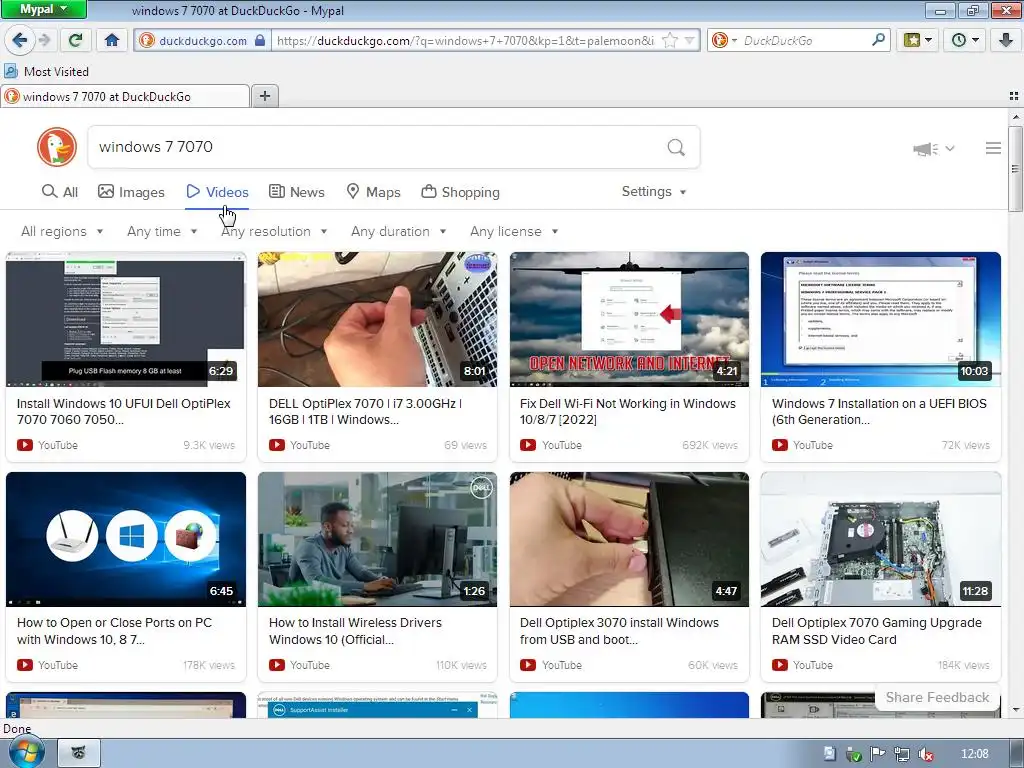Select the 'windows 7 7070 at DuckDuckGo' tab
The width and height of the screenshot is (1024, 768).
125,96
